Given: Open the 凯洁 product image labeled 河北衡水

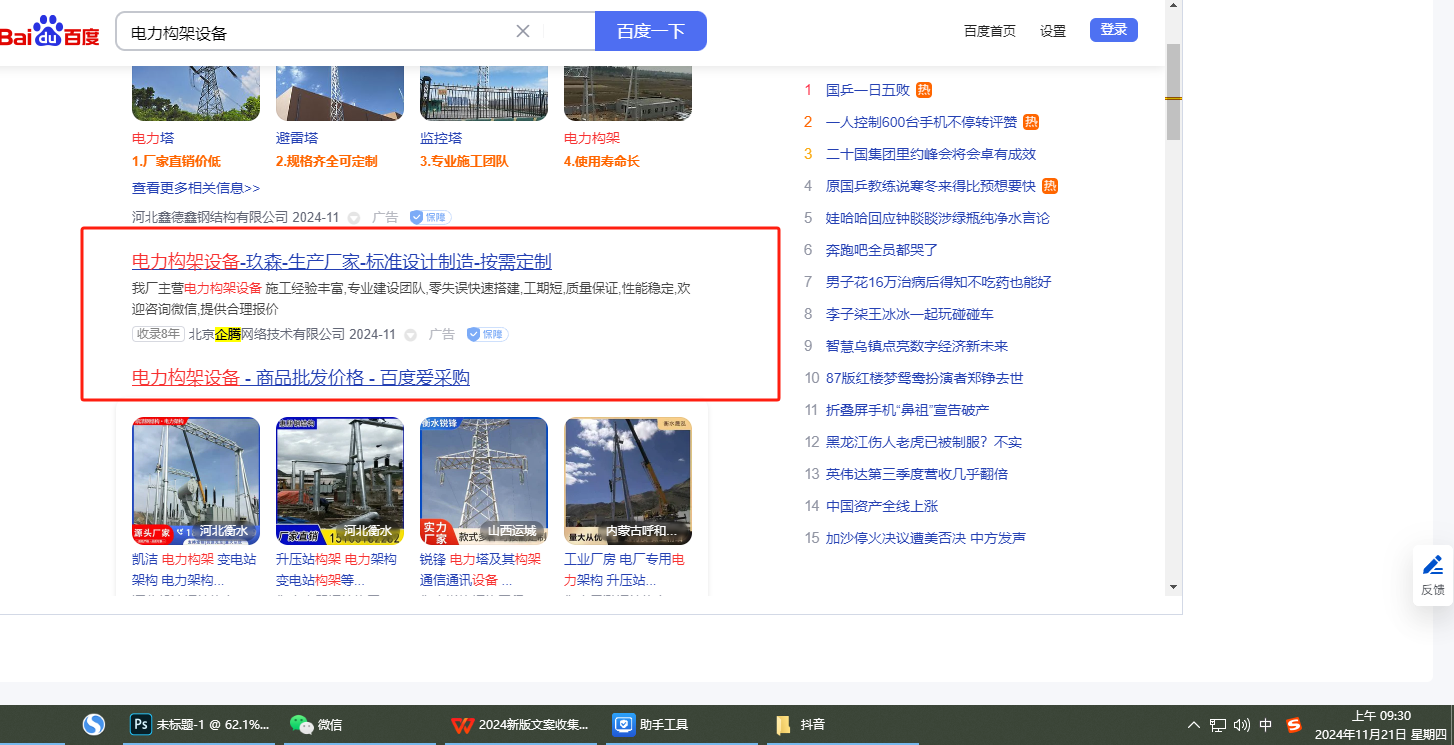Looking at the screenshot, I should (196, 481).
